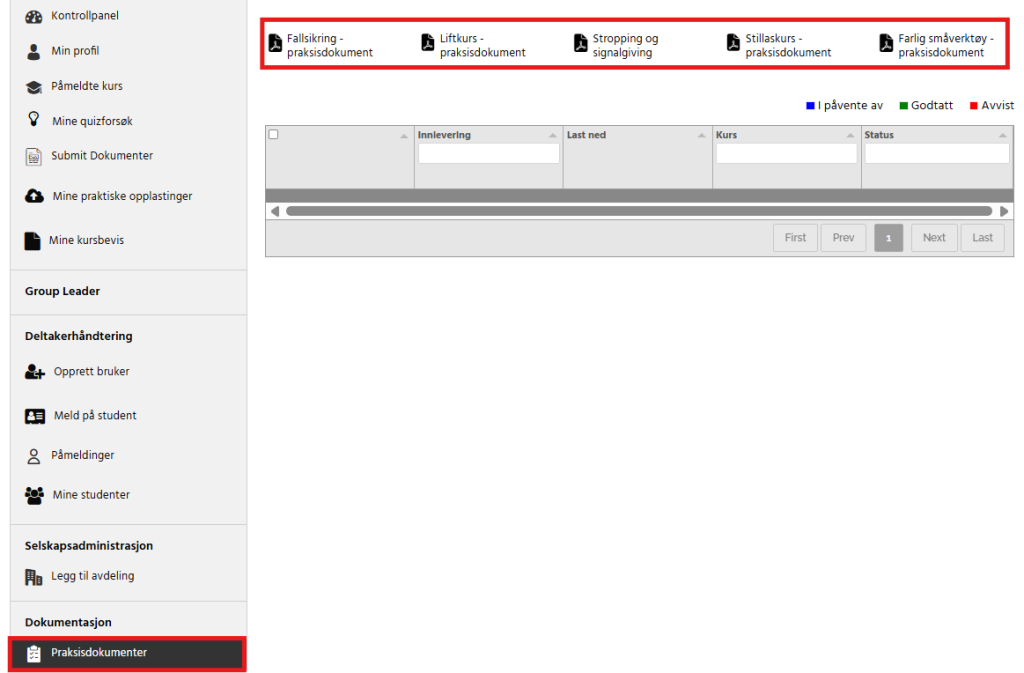
Task: Go to Mine kursbevis menu item
Action: point(87,241)
